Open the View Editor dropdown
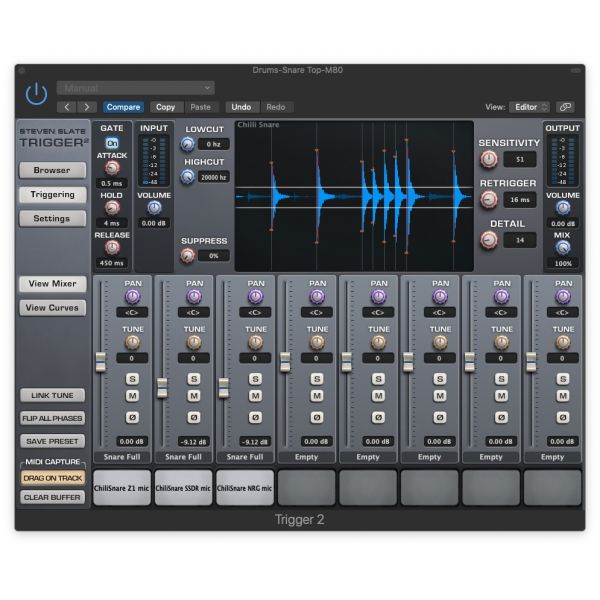Viewport: 600px width, 600px height. coord(530,107)
